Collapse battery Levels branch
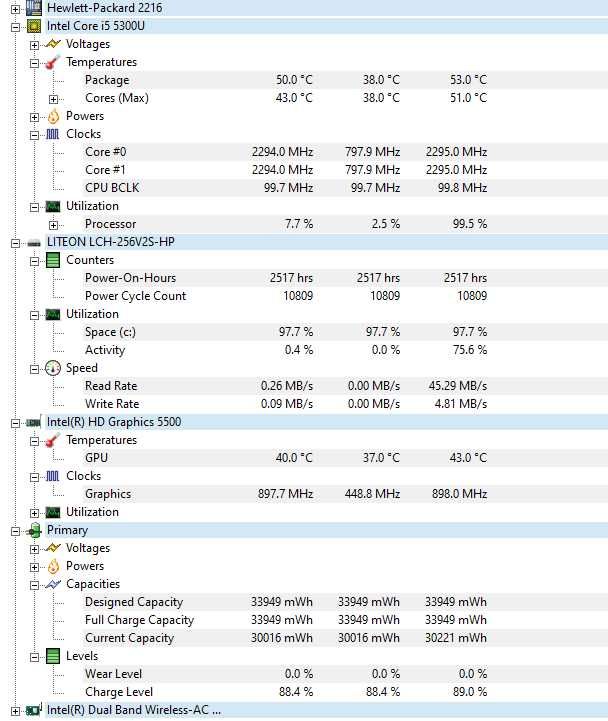The image size is (608, 721). click(x=34, y=657)
